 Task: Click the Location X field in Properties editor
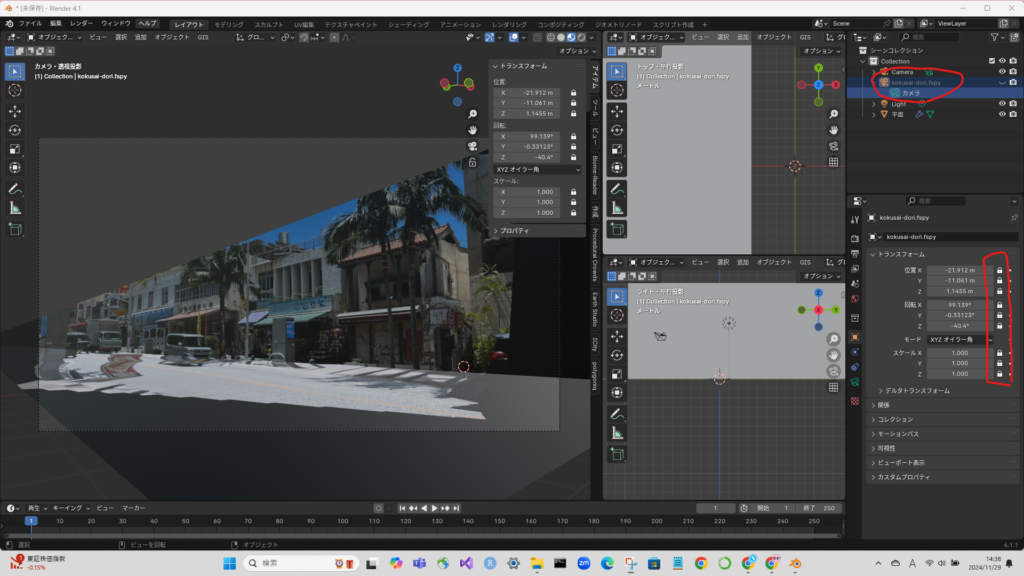click(x=958, y=270)
